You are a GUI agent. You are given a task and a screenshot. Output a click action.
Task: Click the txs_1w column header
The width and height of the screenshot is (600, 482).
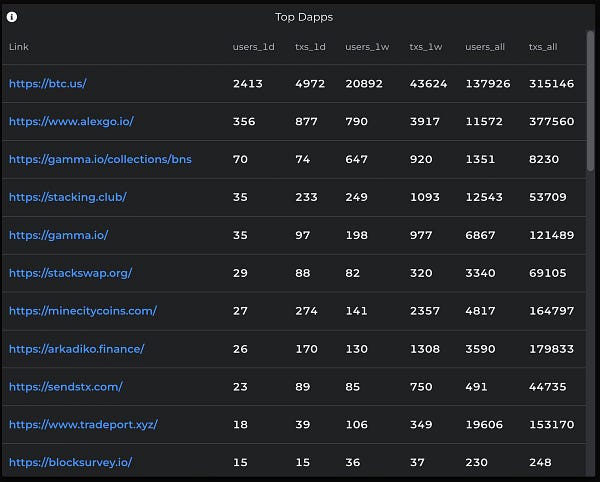[426, 47]
